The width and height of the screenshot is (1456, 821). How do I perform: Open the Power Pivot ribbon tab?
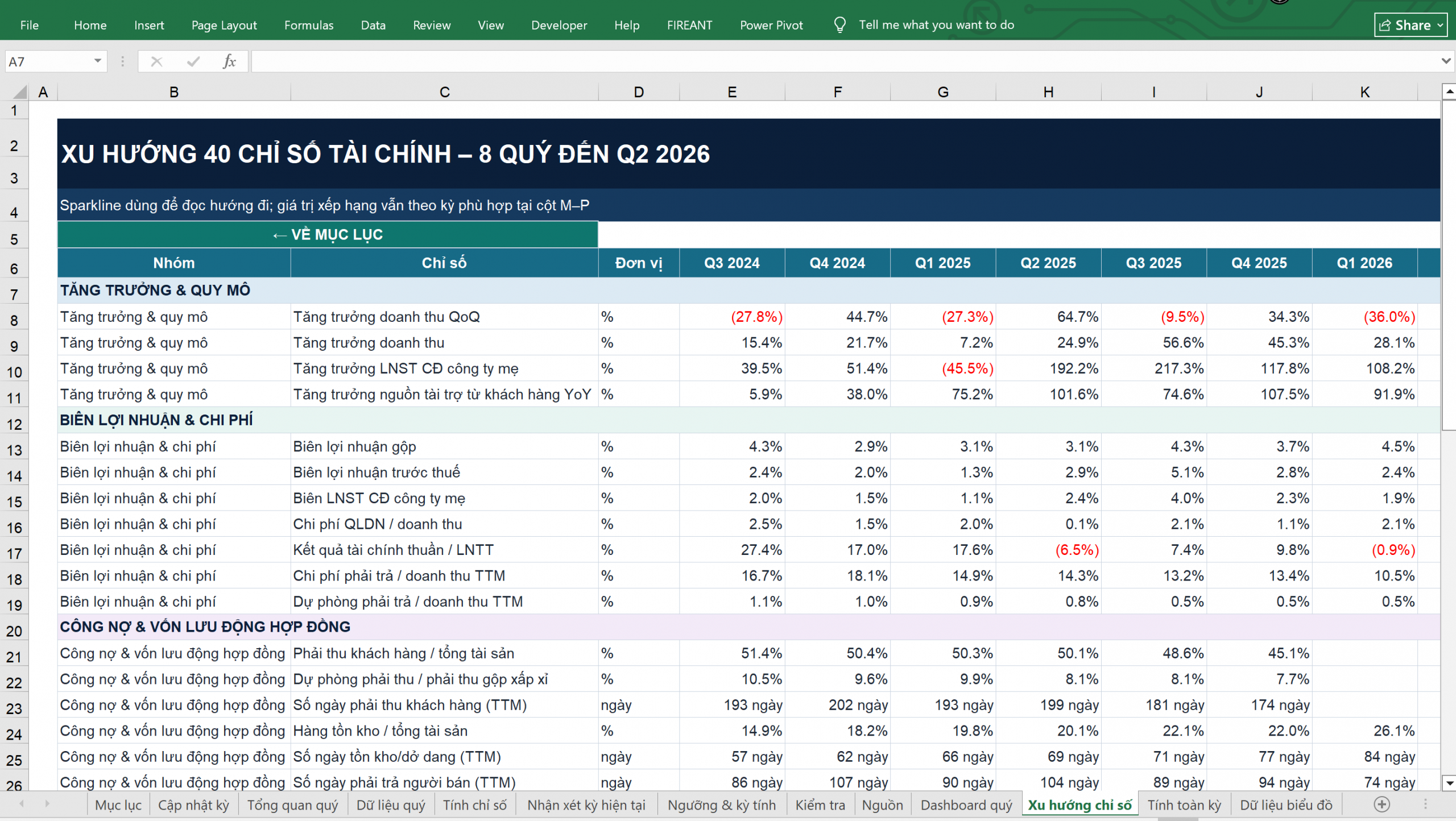(x=771, y=25)
